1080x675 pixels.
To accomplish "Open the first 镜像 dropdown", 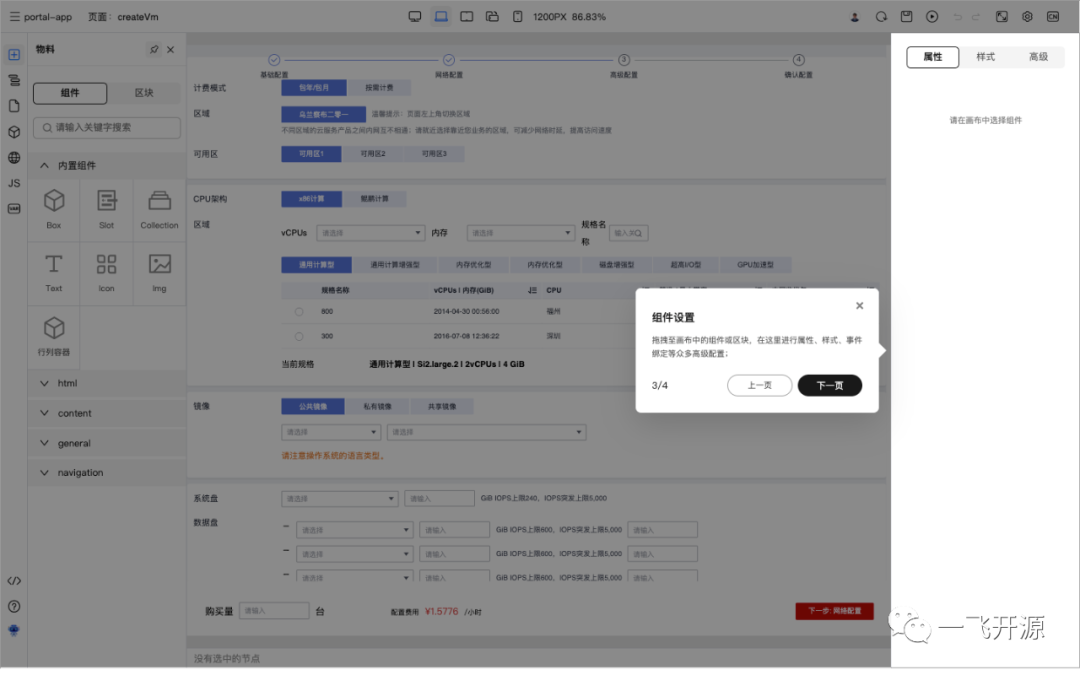I will (331, 432).
